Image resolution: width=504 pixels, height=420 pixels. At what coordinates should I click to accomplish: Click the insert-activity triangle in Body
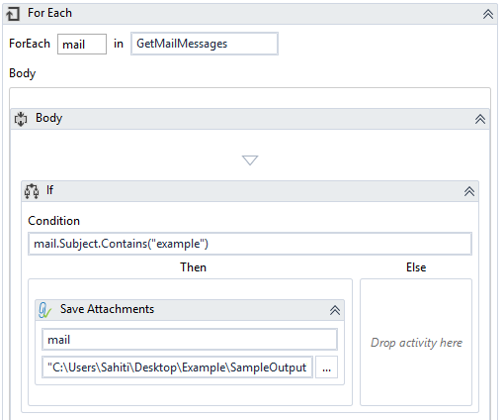250,160
